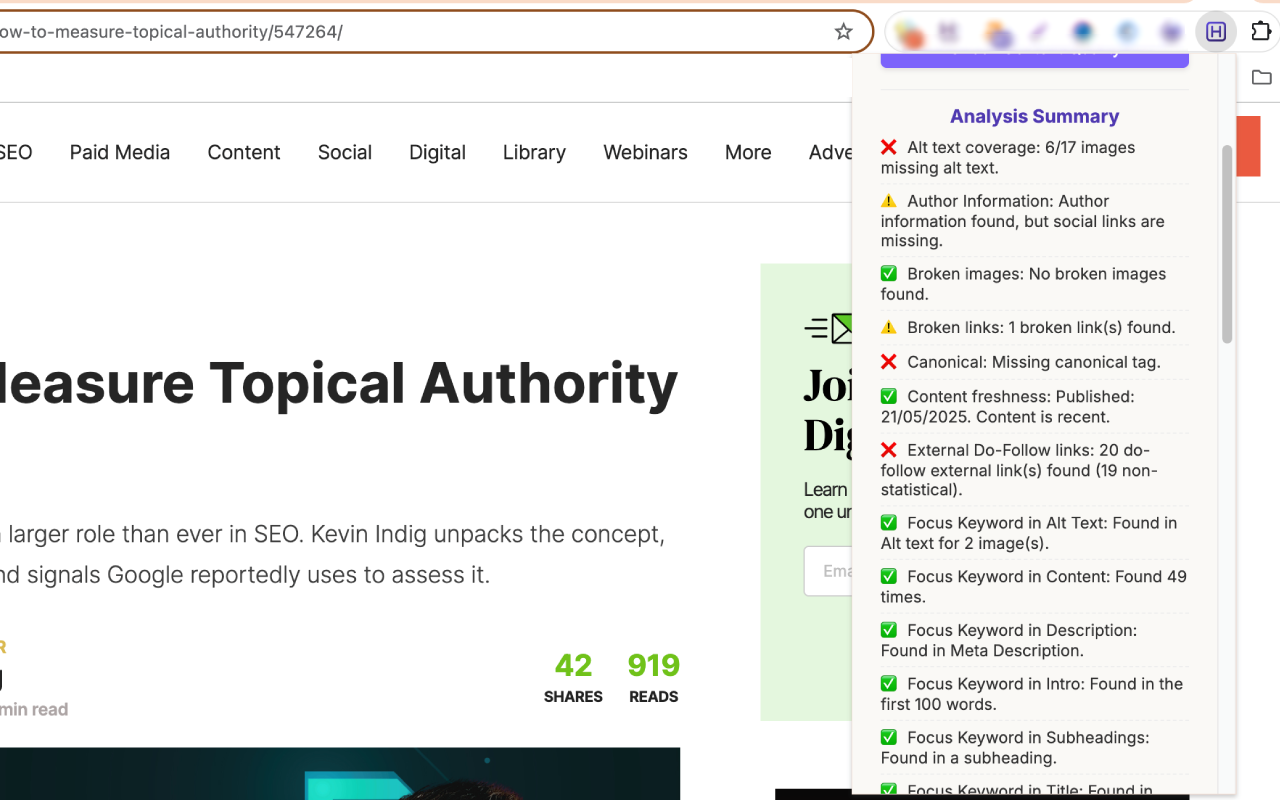Viewport: 1280px width, 800px height.
Task: Click the newsletter envelope icon in the signup box
Action: pyautogui.click(x=832, y=328)
